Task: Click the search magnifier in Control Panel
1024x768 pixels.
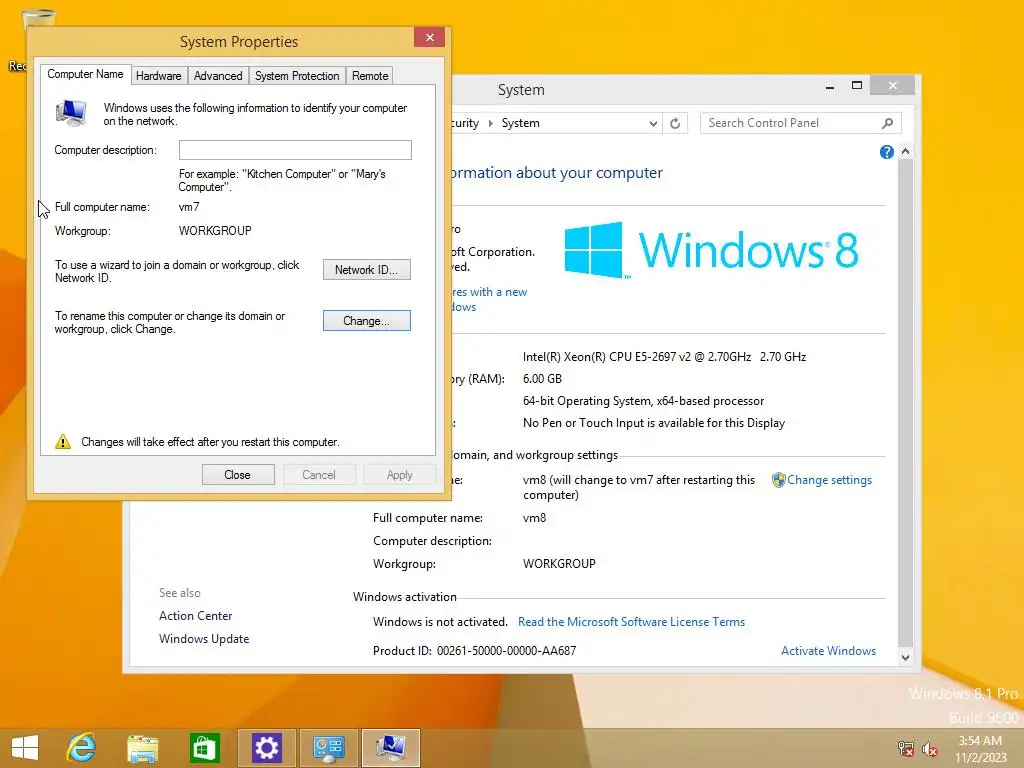Action: 888,123
